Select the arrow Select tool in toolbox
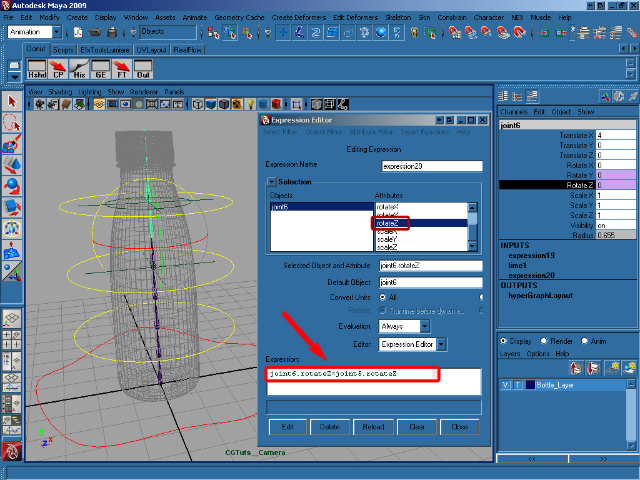Viewport: 640px width, 480px height. pyautogui.click(x=12, y=101)
